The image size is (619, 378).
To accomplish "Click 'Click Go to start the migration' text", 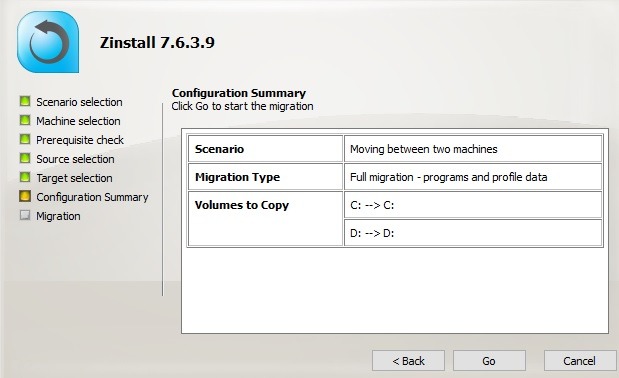I will [x=242, y=106].
